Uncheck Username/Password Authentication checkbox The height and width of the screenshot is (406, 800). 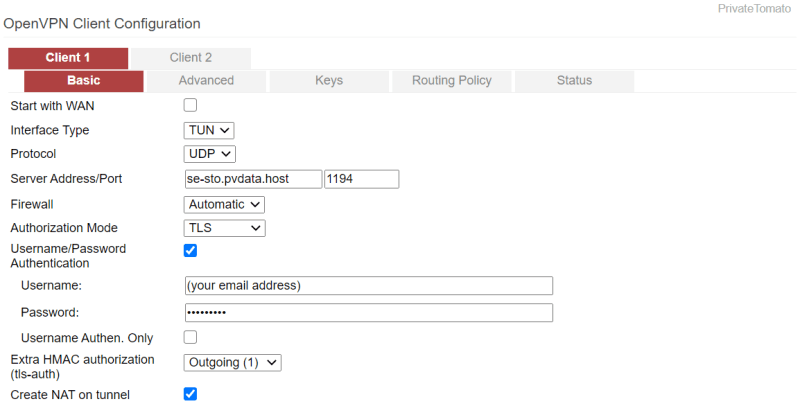click(191, 250)
